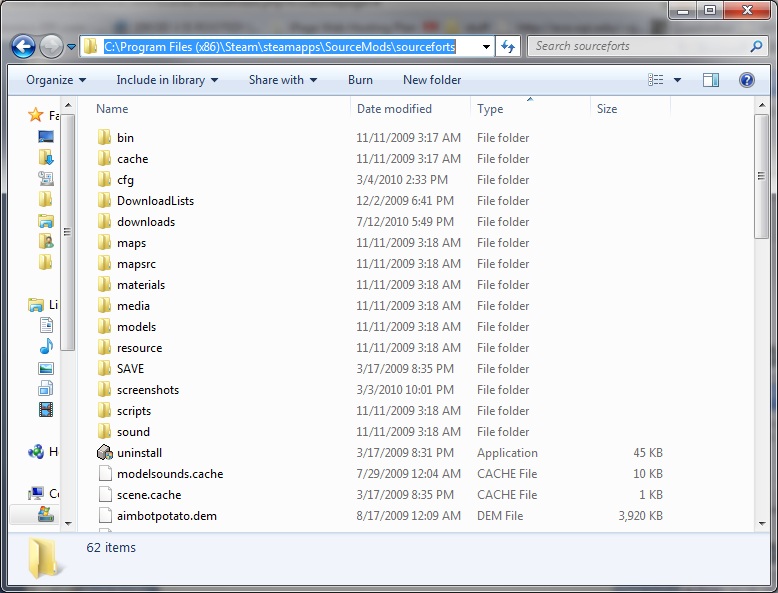This screenshot has width=778, height=593.
Task: Click the search magnifier icon
Action: [756, 46]
